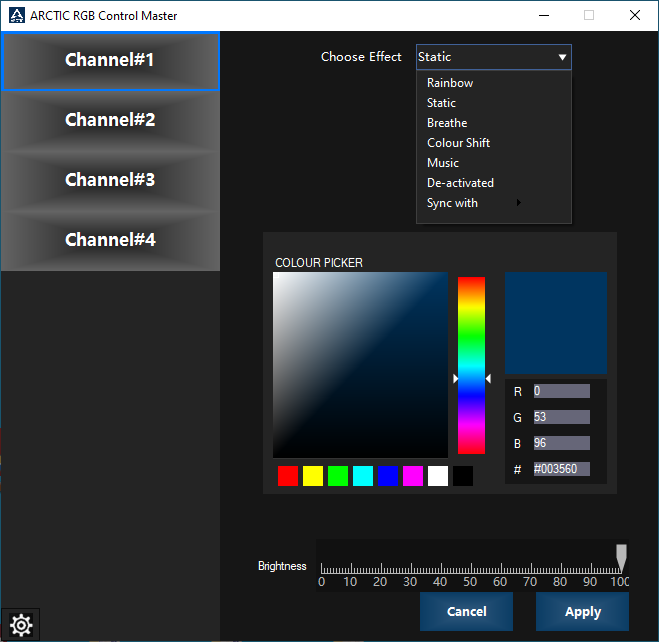Switch to Channel#3

click(110, 180)
